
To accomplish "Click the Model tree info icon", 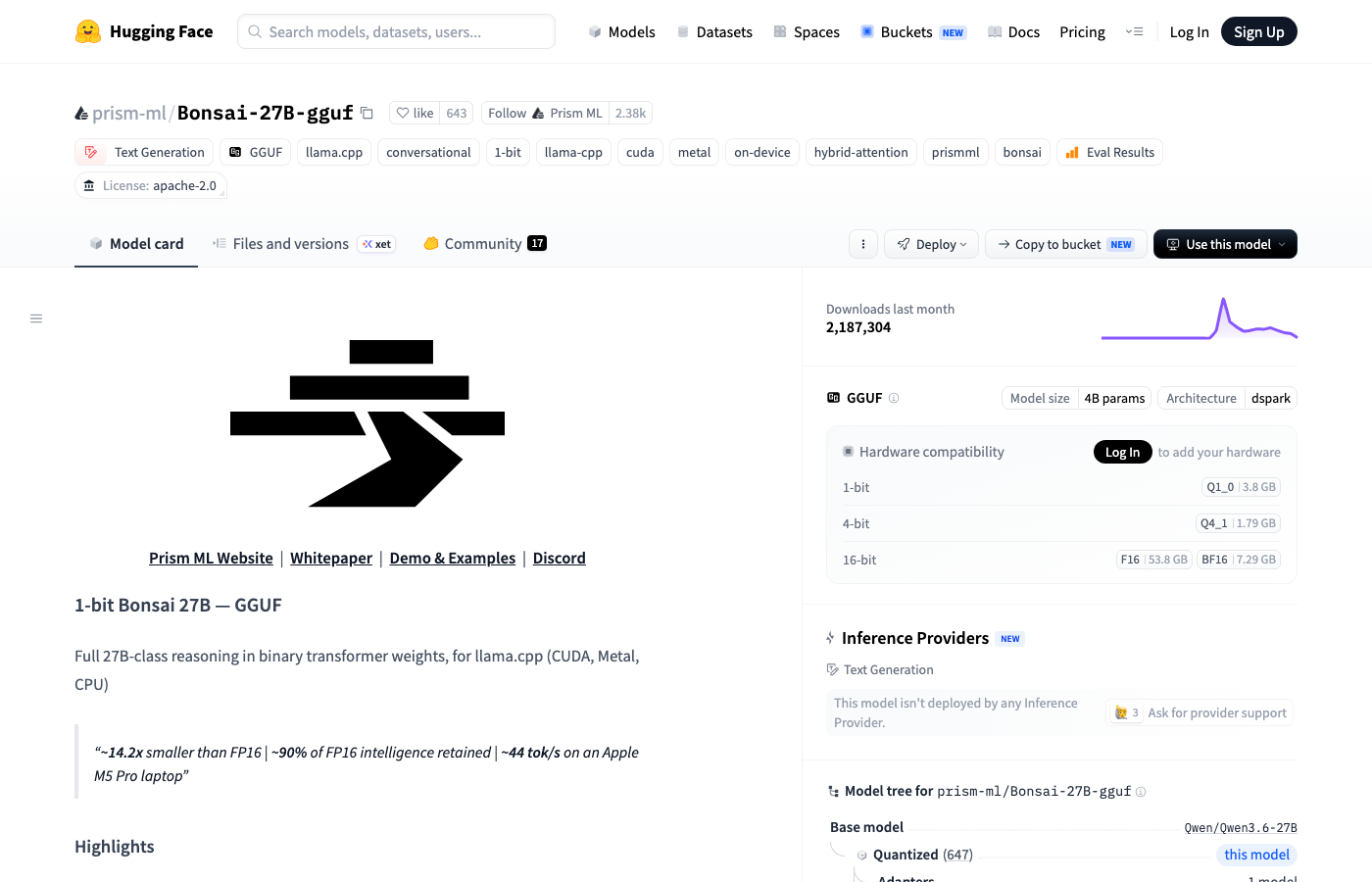I will coord(1141,792).
